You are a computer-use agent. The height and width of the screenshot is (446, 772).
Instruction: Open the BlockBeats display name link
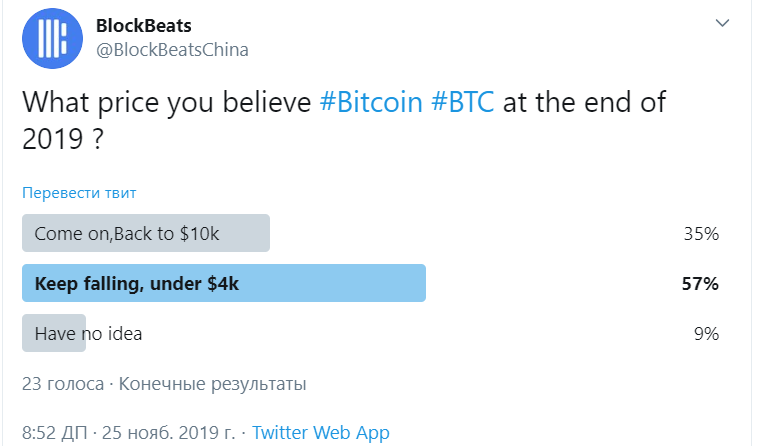point(144,26)
